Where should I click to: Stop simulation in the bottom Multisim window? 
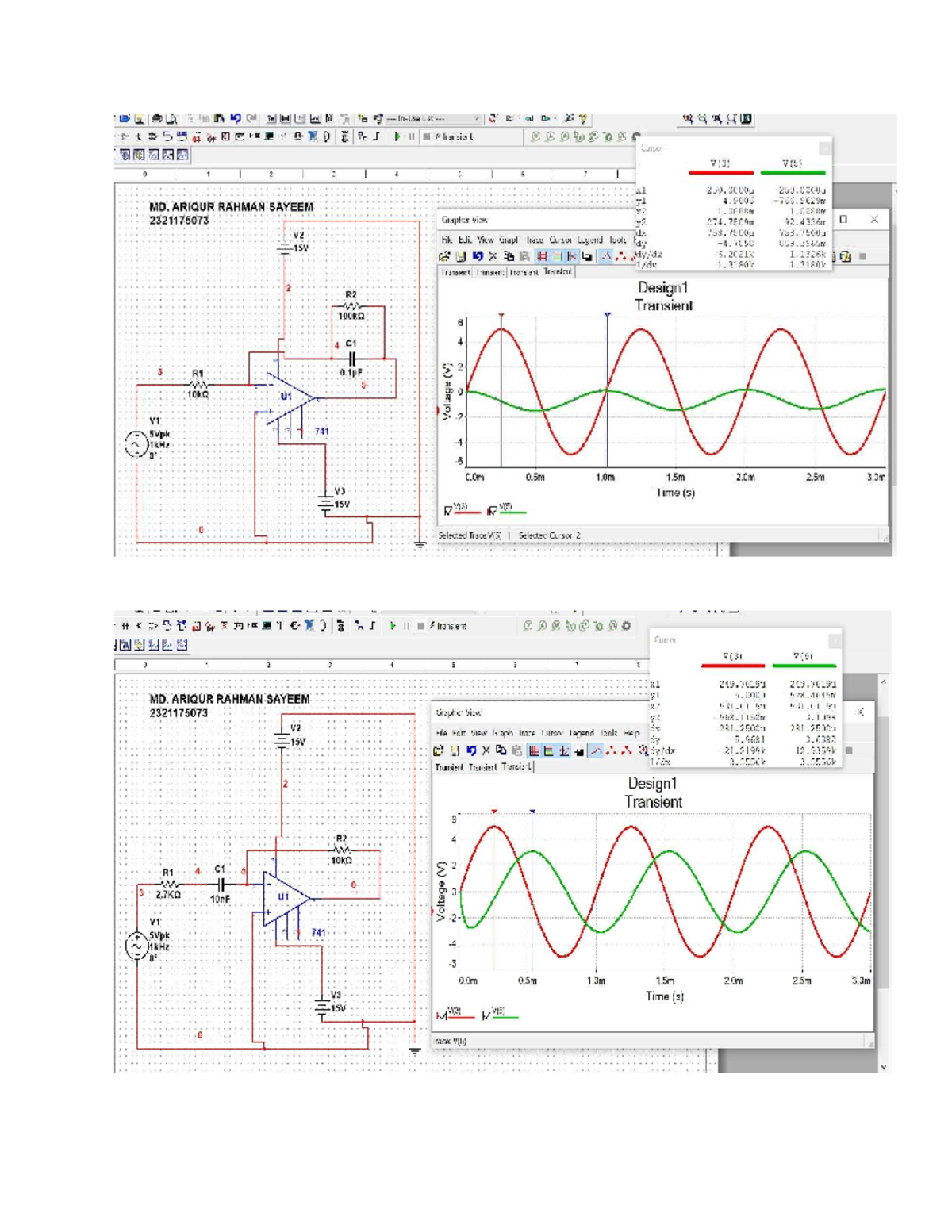420,626
